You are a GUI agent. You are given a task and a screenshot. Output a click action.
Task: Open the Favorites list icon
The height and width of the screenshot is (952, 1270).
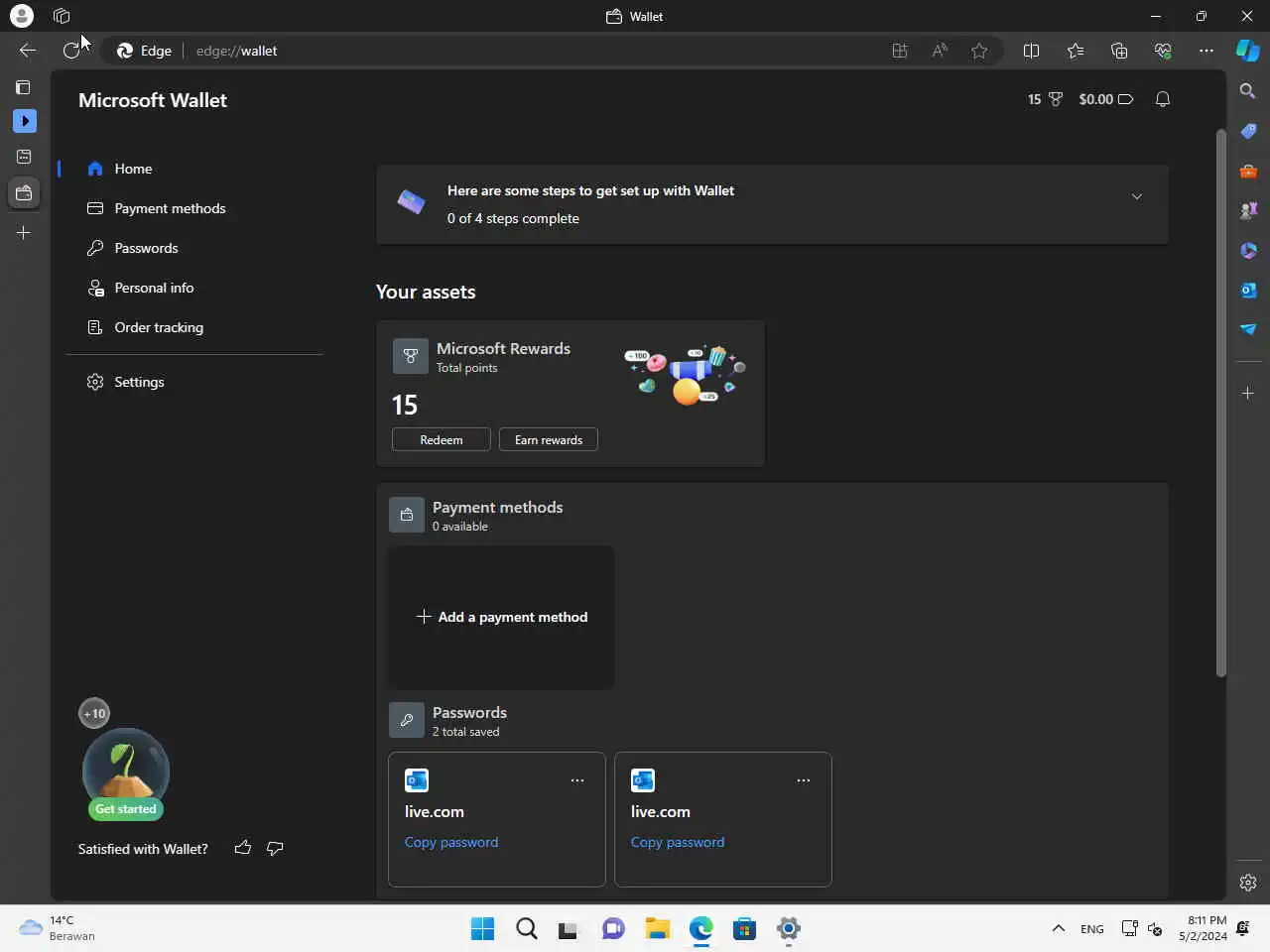(1076, 51)
